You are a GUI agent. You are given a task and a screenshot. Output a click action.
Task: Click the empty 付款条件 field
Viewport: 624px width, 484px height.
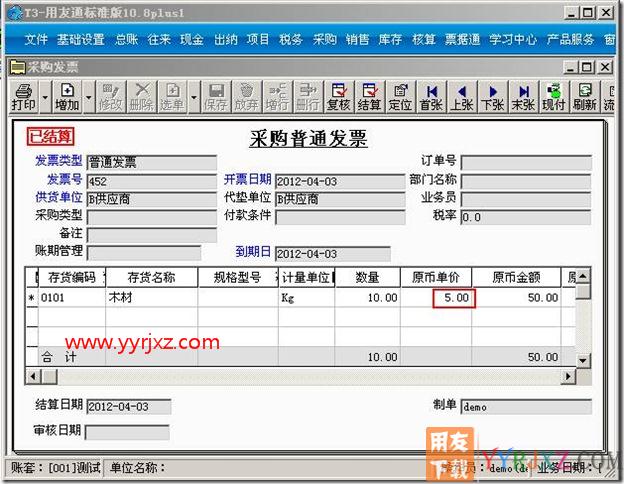coord(340,217)
